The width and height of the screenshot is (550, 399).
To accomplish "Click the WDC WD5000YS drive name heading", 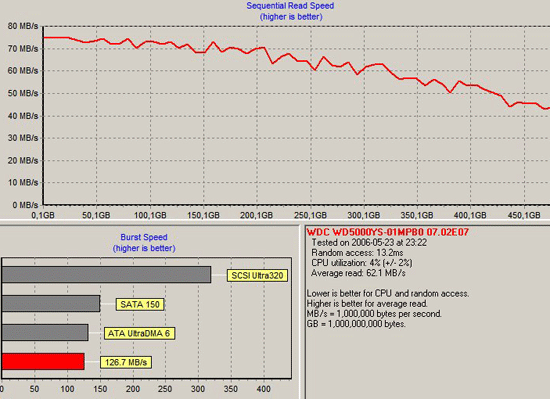I will [388, 232].
